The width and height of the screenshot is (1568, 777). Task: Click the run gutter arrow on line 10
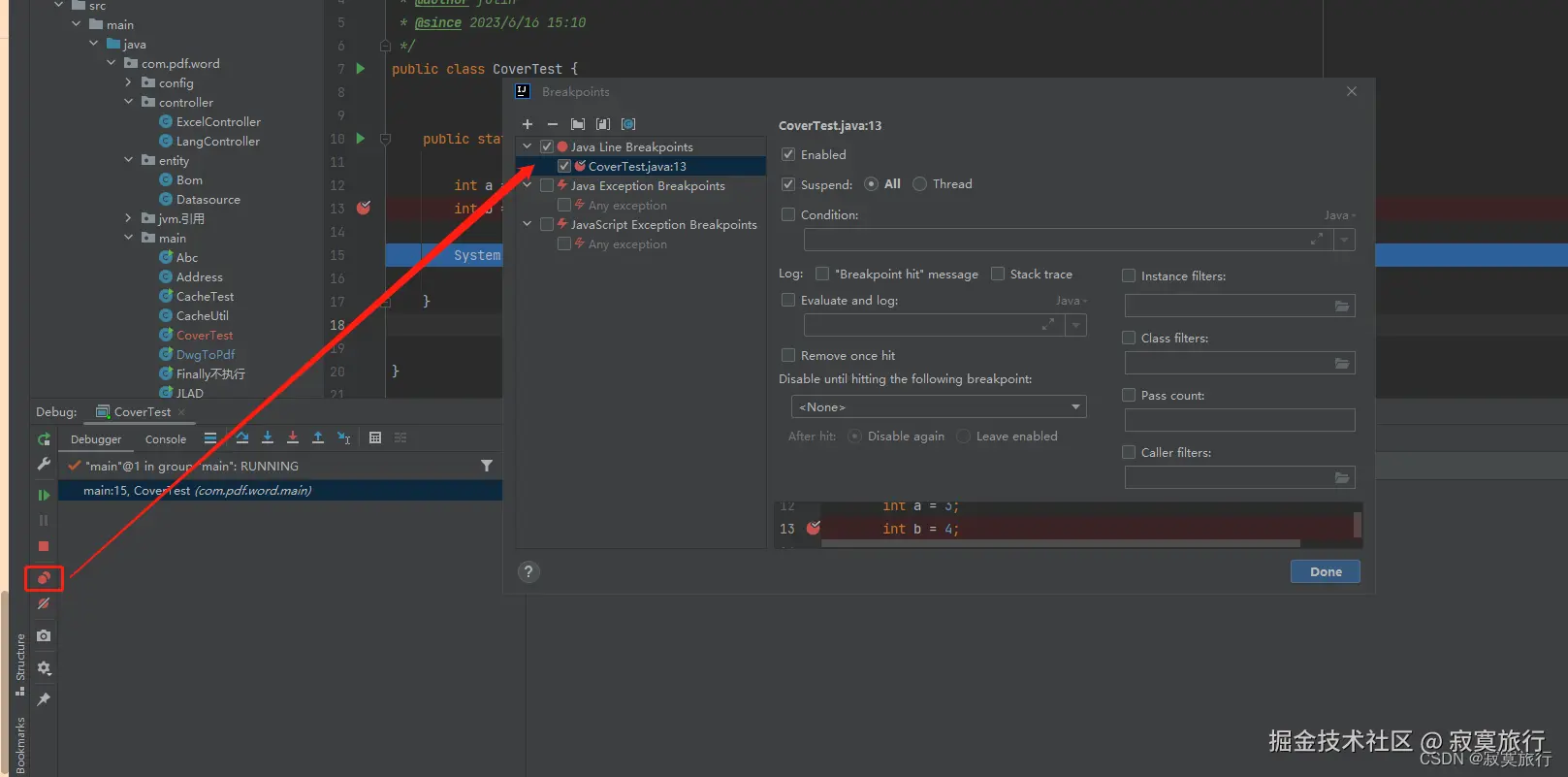[x=361, y=139]
